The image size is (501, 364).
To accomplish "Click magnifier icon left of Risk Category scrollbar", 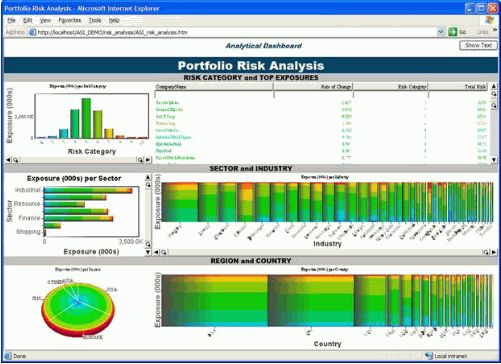I will coord(15,160).
